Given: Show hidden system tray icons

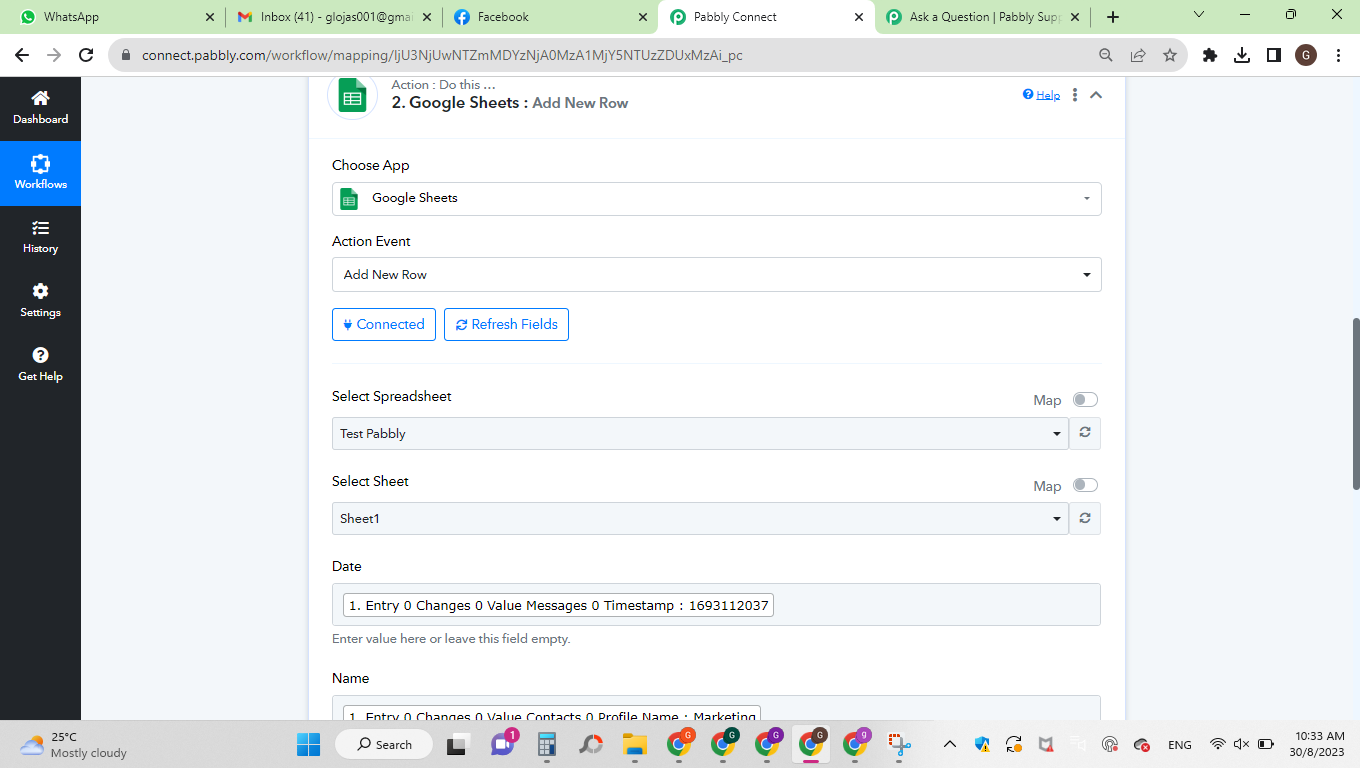Looking at the screenshot, I should 950,744.
